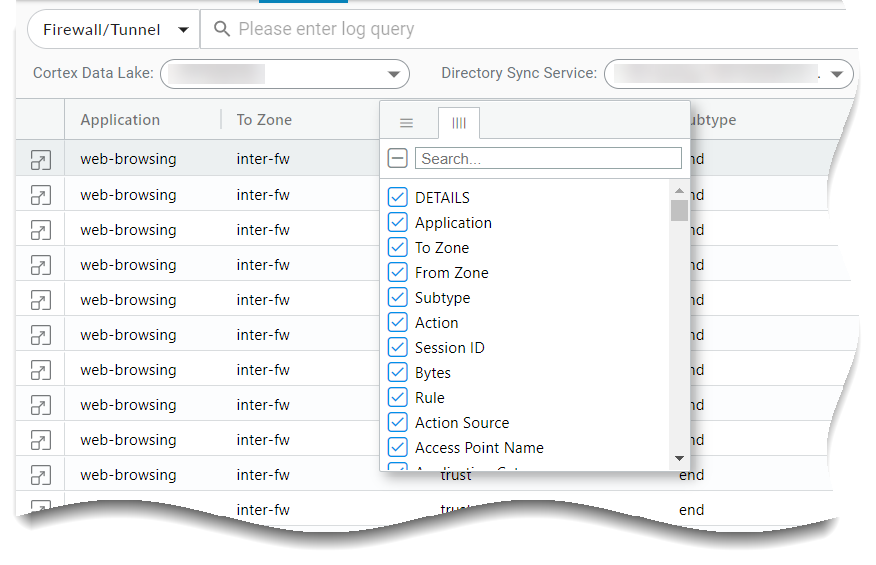This screenshot has height=565, width=876.
Task: Toggle the select-all columns checkbox
Action: pyautogui.click(x=397, y=158)
